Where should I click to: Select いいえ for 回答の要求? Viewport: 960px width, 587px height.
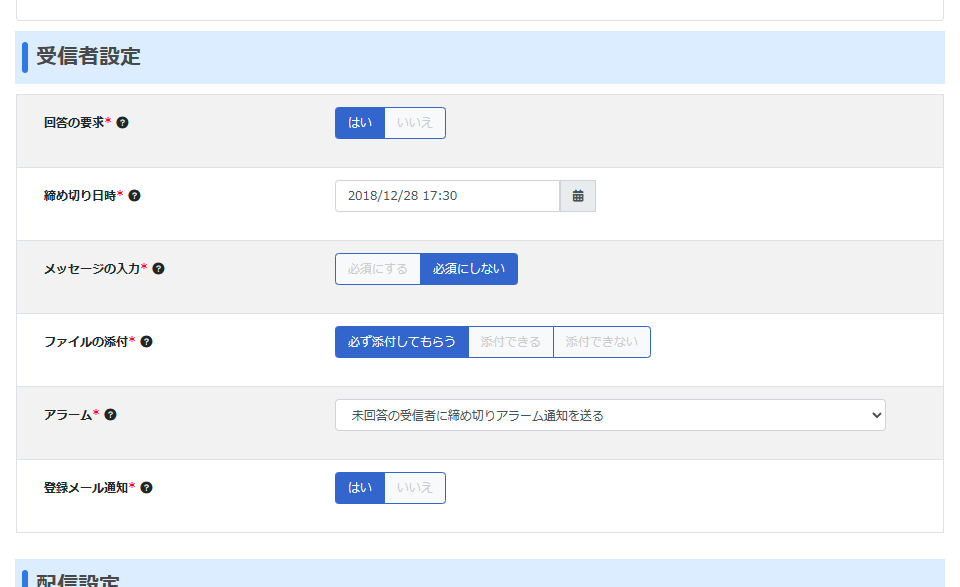(x=415, y=123)
